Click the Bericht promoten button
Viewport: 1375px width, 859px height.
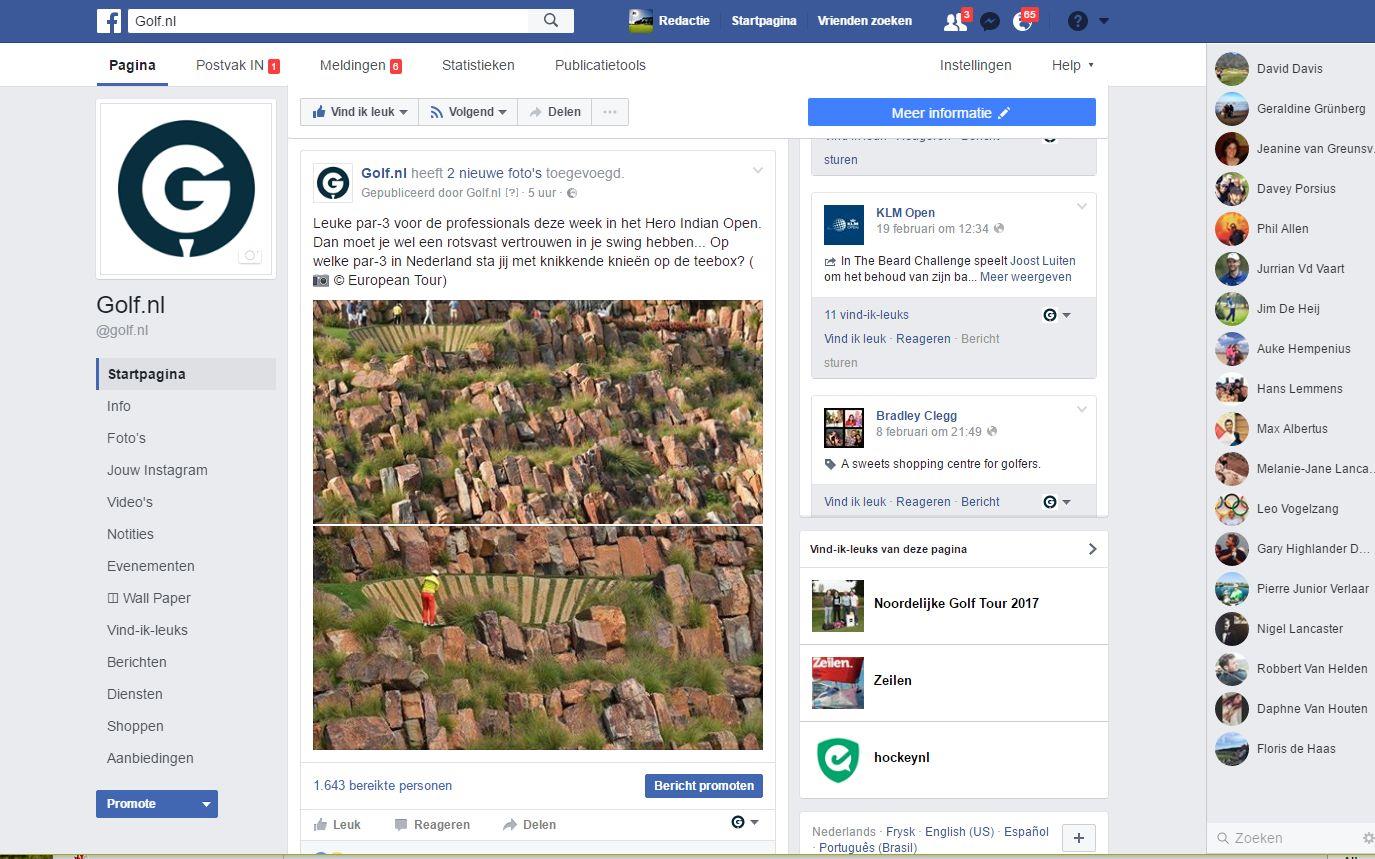(x=703, y=786)
